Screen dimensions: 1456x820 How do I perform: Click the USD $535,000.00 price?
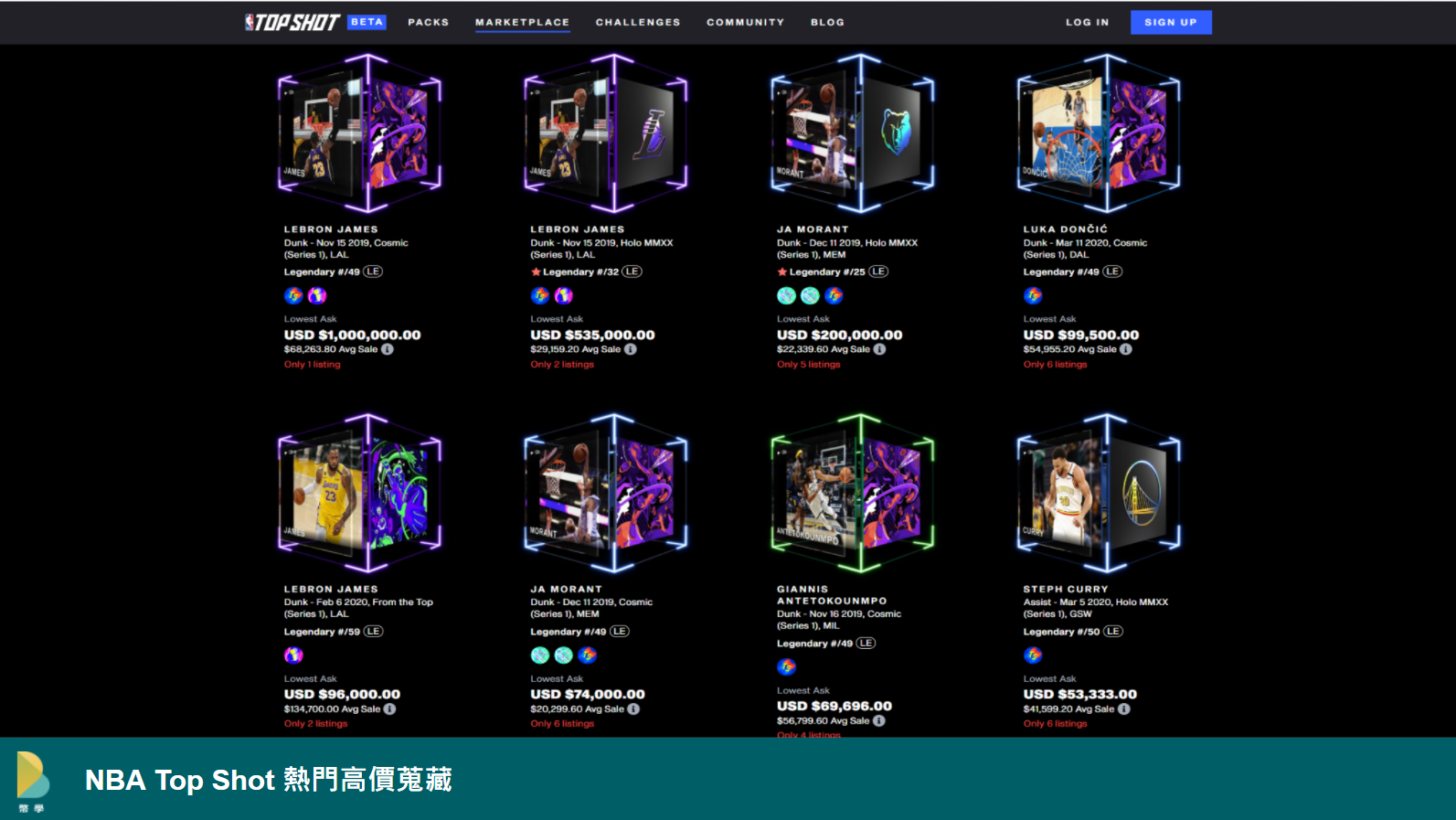pyautogui.click(x=593, y=335)
